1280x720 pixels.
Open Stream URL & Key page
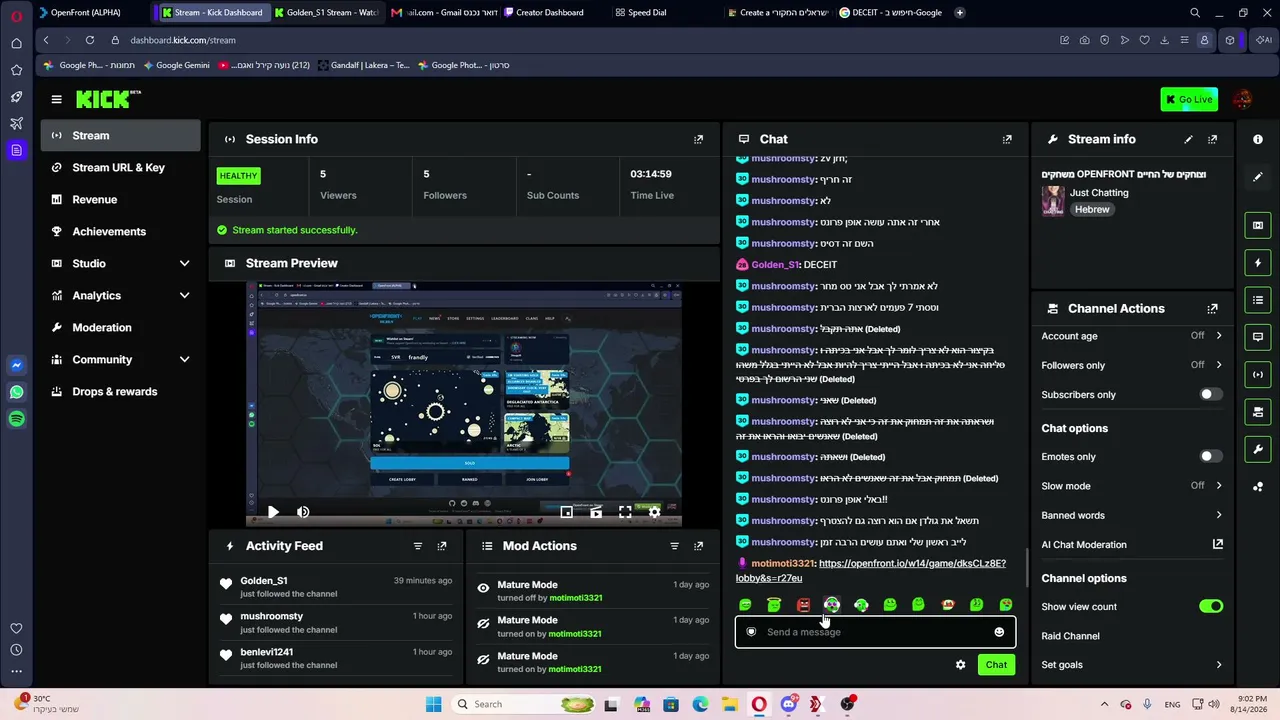click(x=121, y=167)
